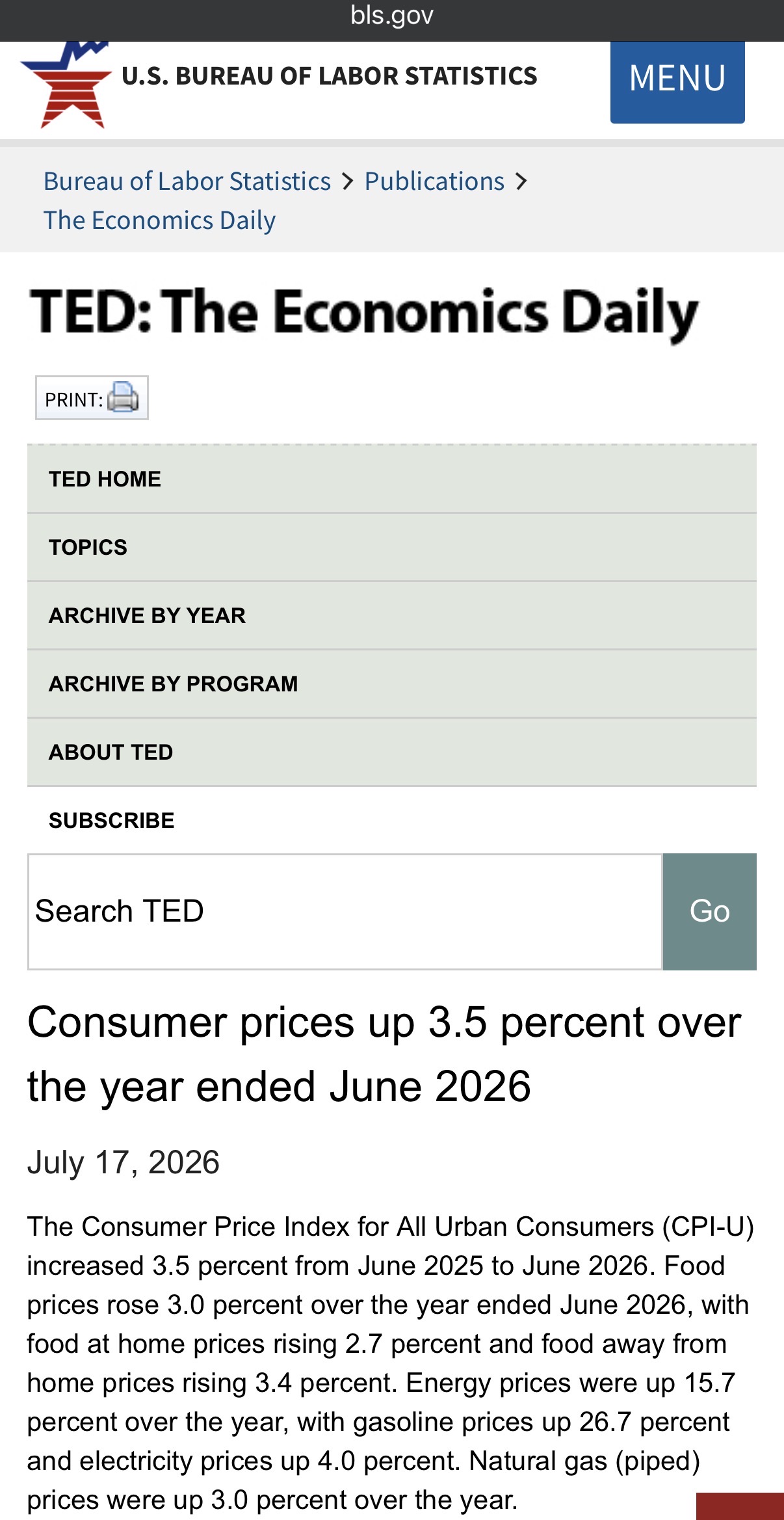Click the Go search button
The width and height of the screenshot is (784, 1520).
pyautogui.click(x=709, y=911)
